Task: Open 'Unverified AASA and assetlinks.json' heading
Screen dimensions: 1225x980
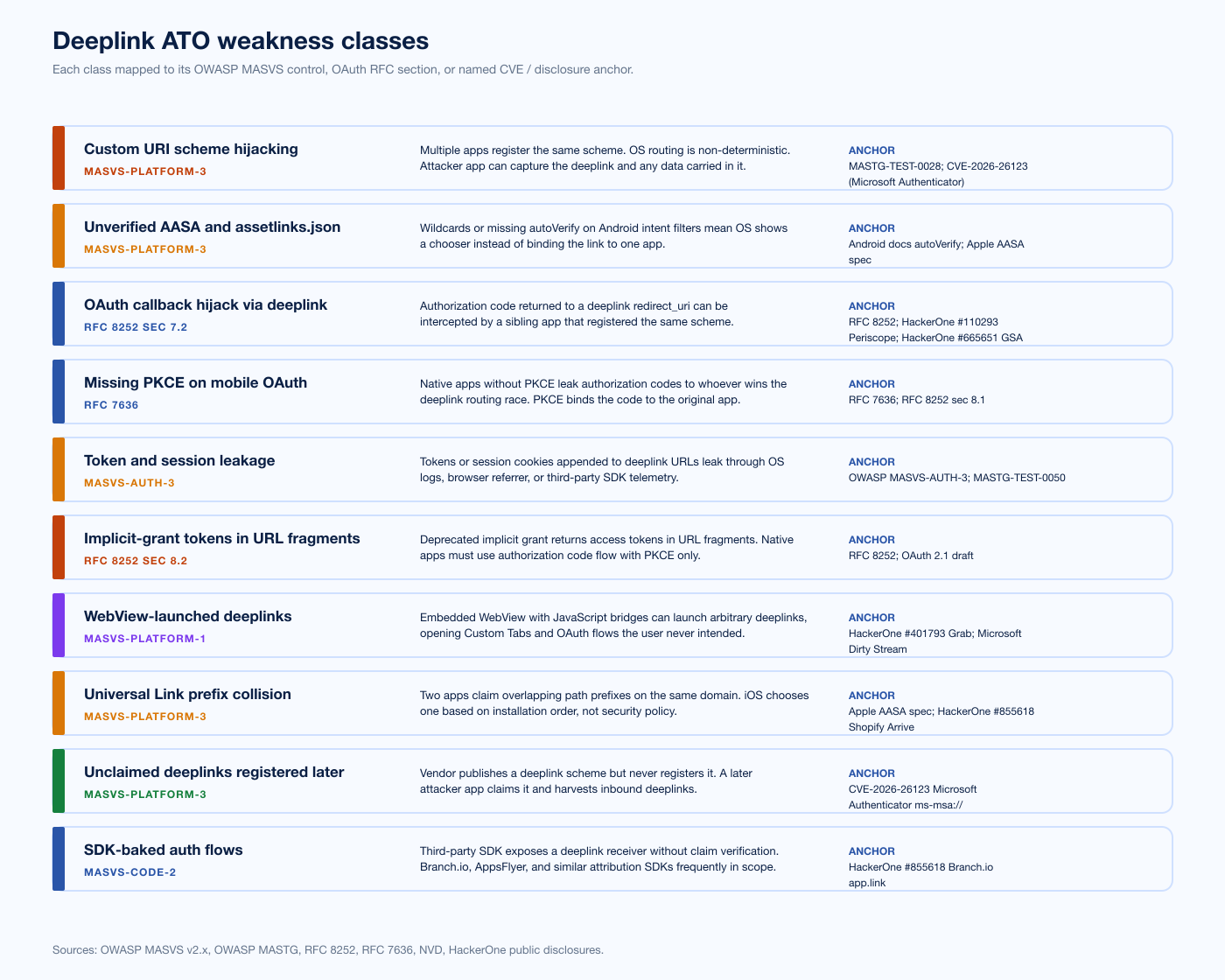Action: coord(213,227)
